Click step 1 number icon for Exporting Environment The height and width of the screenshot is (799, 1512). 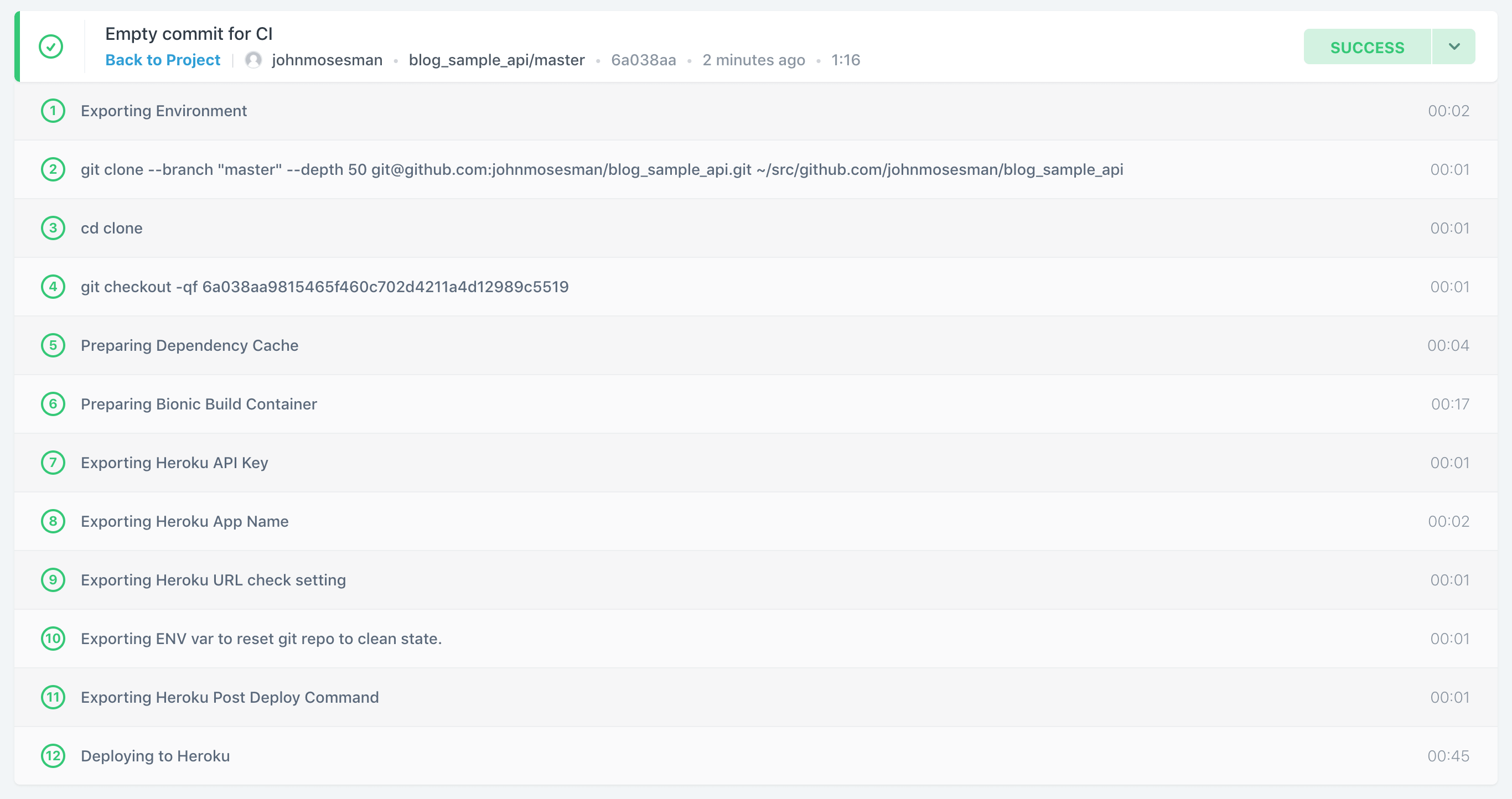(53, 111)
